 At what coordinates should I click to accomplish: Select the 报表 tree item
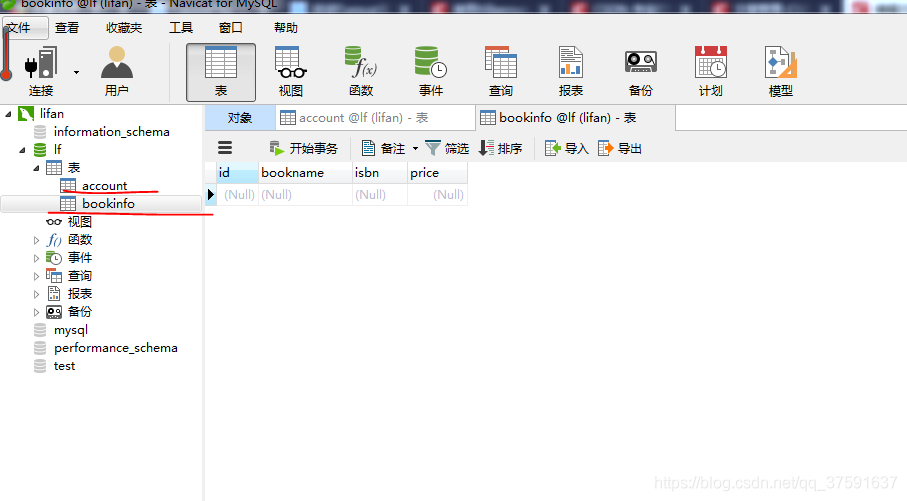pyautogui.click(x=80, y=294)
